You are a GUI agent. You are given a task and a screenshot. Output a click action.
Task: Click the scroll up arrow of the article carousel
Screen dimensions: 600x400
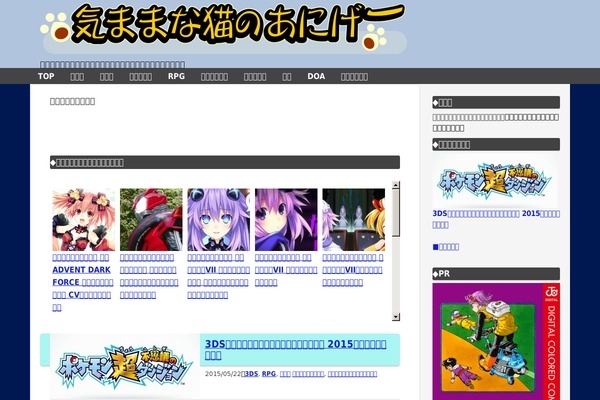point(396,185)
